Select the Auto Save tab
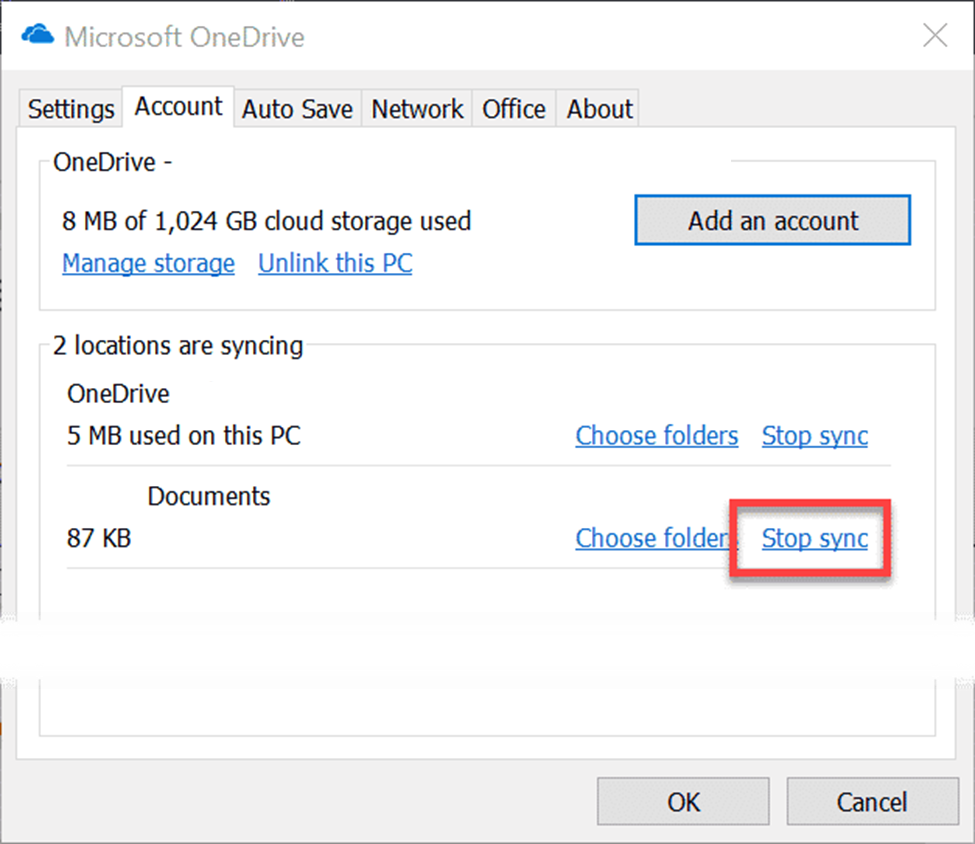This screenshot has height=844, width=975. tap(297, 108)
